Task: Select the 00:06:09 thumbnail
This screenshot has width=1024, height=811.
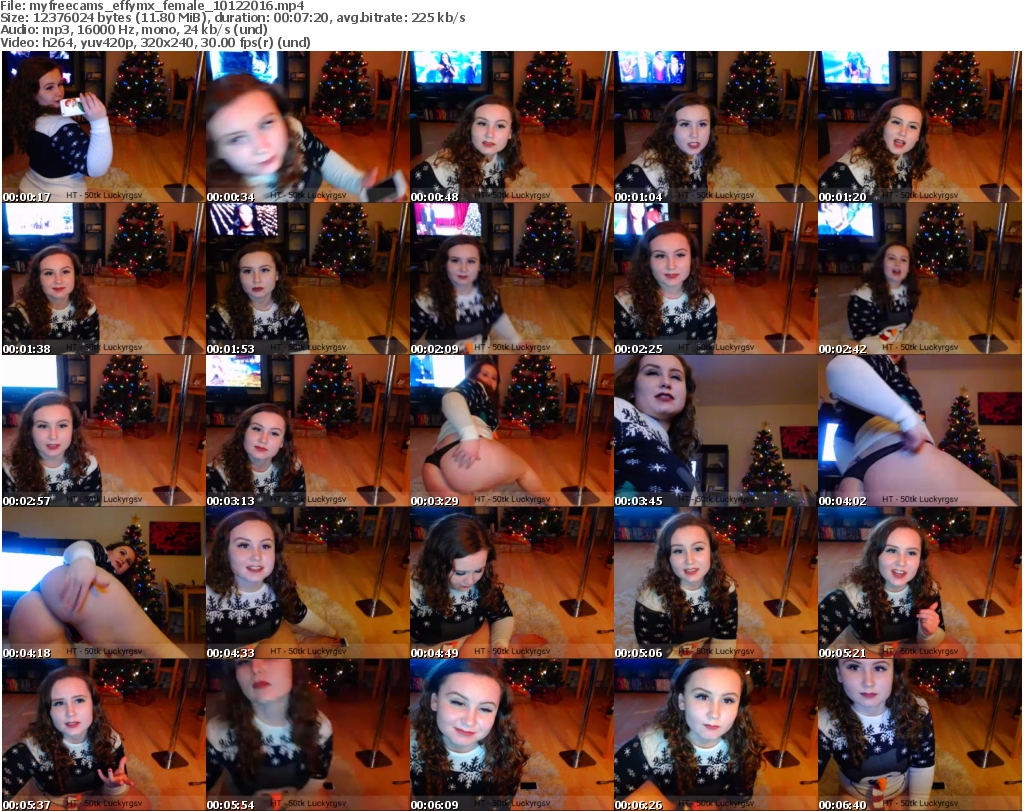Action: [x=511, y=735]
